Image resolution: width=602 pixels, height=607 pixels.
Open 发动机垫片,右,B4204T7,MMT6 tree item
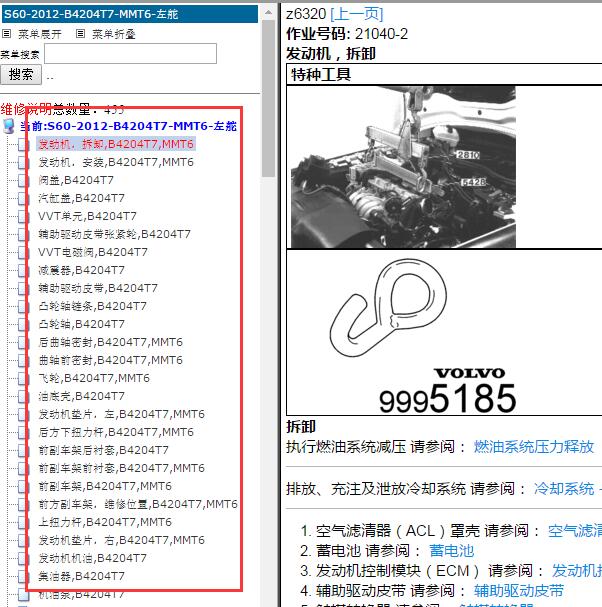[121, 540]
